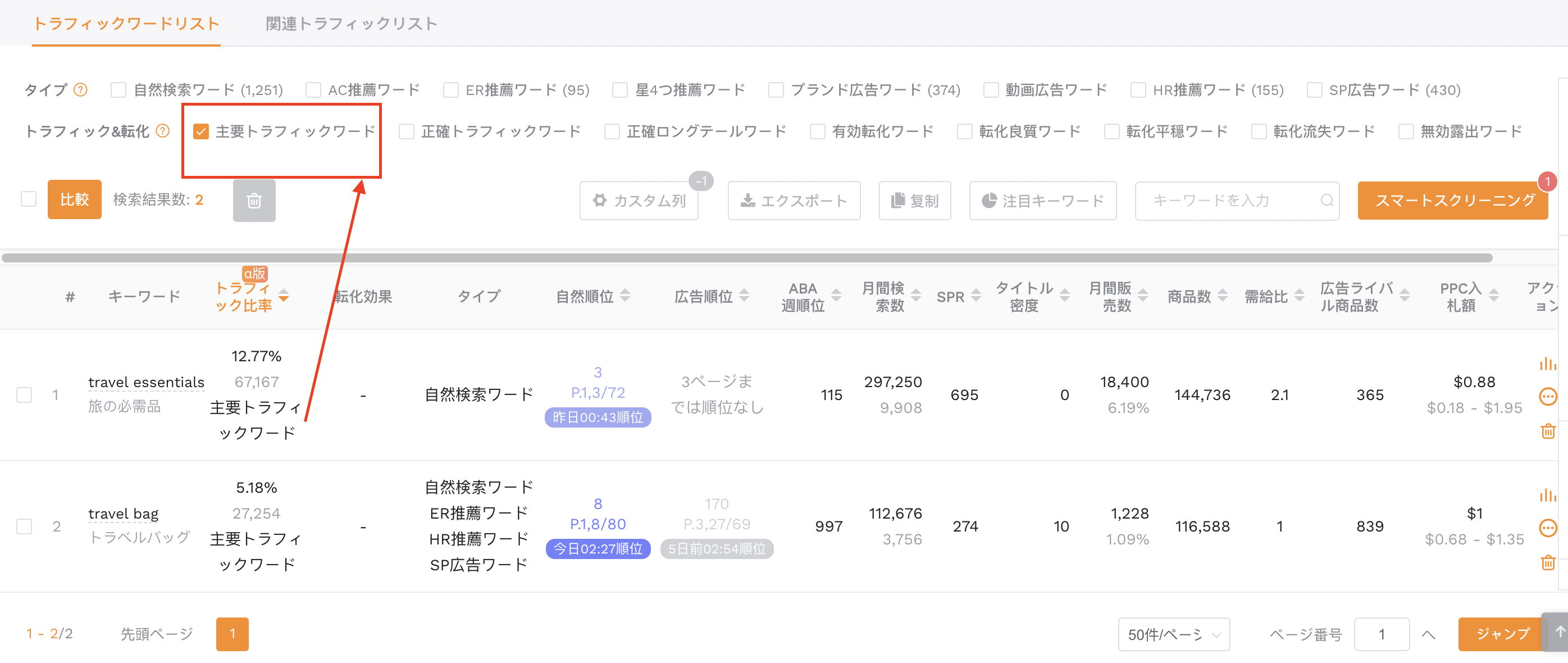Viewport: 1568px width, 663px height.
Task: Select the トラフィックワードリスト tab
Action: (126, 24)
